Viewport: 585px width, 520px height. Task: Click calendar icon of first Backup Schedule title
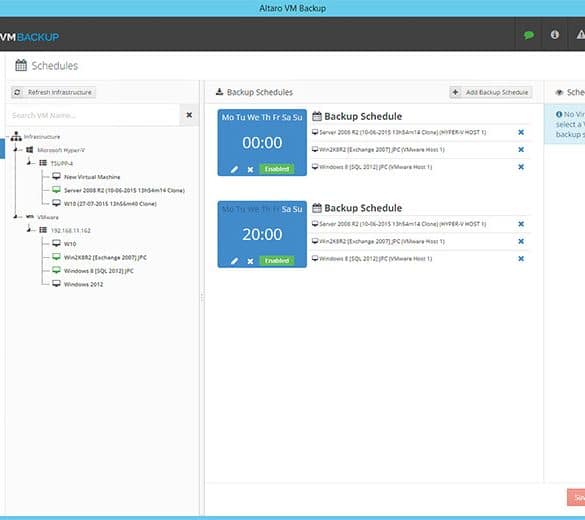coord(317,116)
